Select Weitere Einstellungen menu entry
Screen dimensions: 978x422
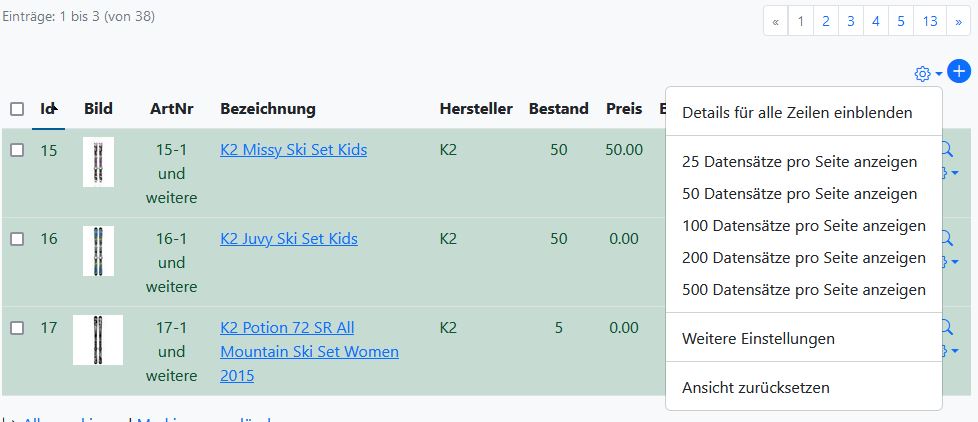[758, 338]
